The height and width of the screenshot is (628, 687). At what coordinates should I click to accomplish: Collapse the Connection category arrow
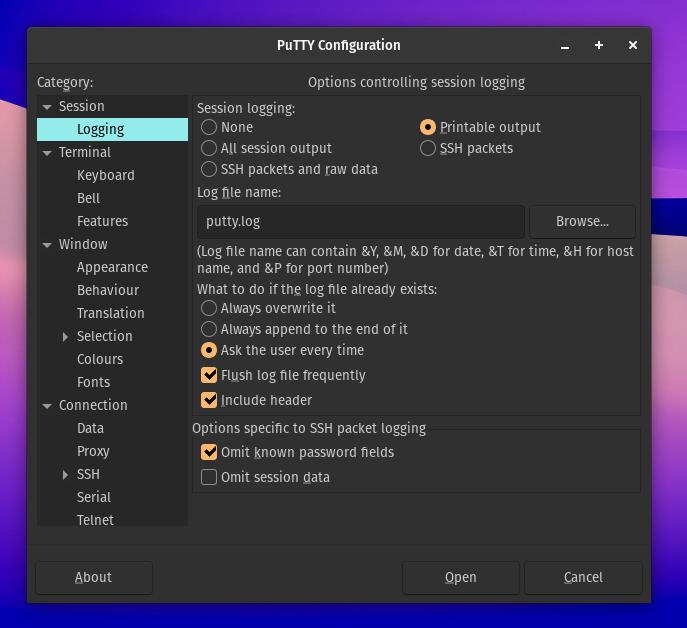(47, 406)
